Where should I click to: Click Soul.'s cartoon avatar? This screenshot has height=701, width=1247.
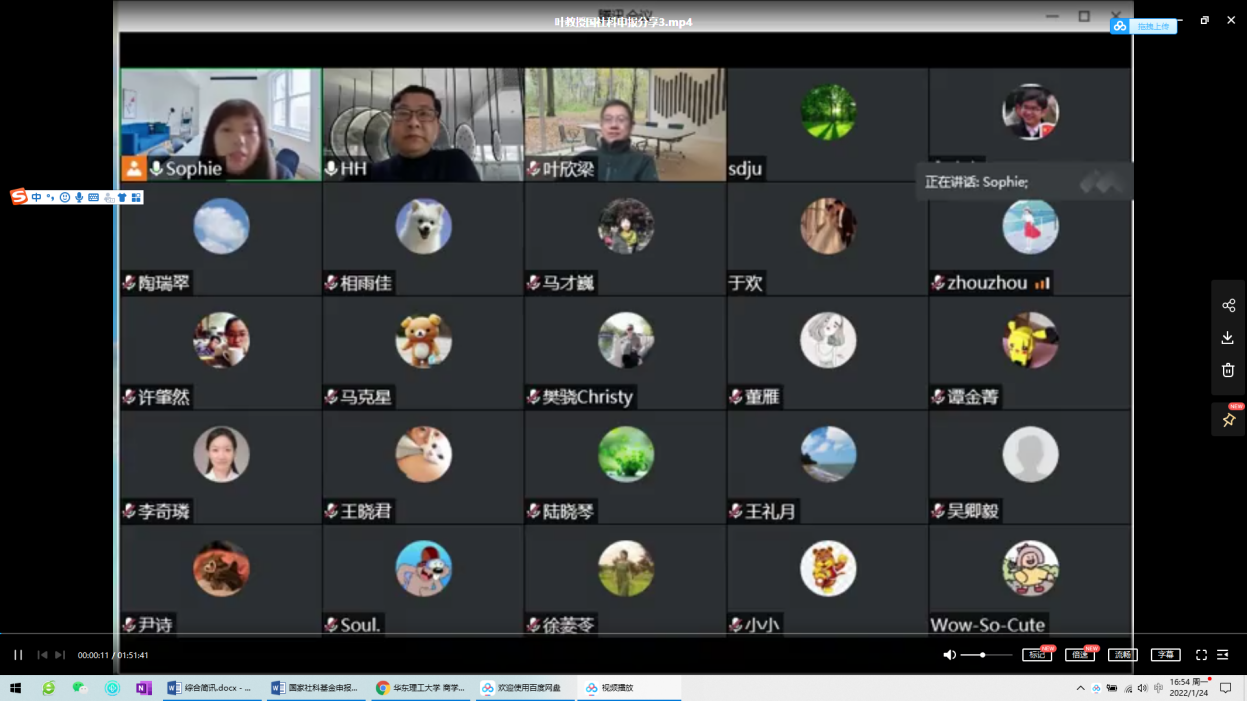click(423, 568)
